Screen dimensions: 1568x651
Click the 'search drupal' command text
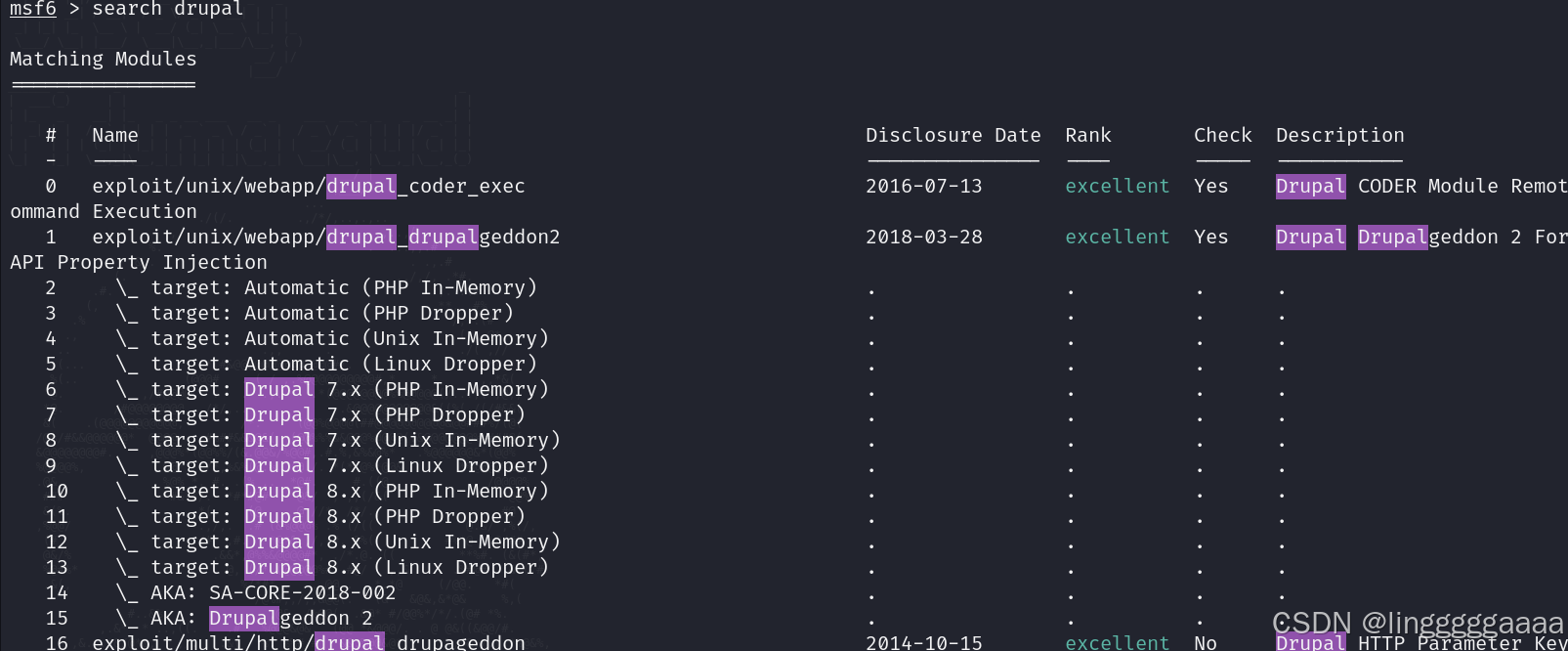pos(168,9)
